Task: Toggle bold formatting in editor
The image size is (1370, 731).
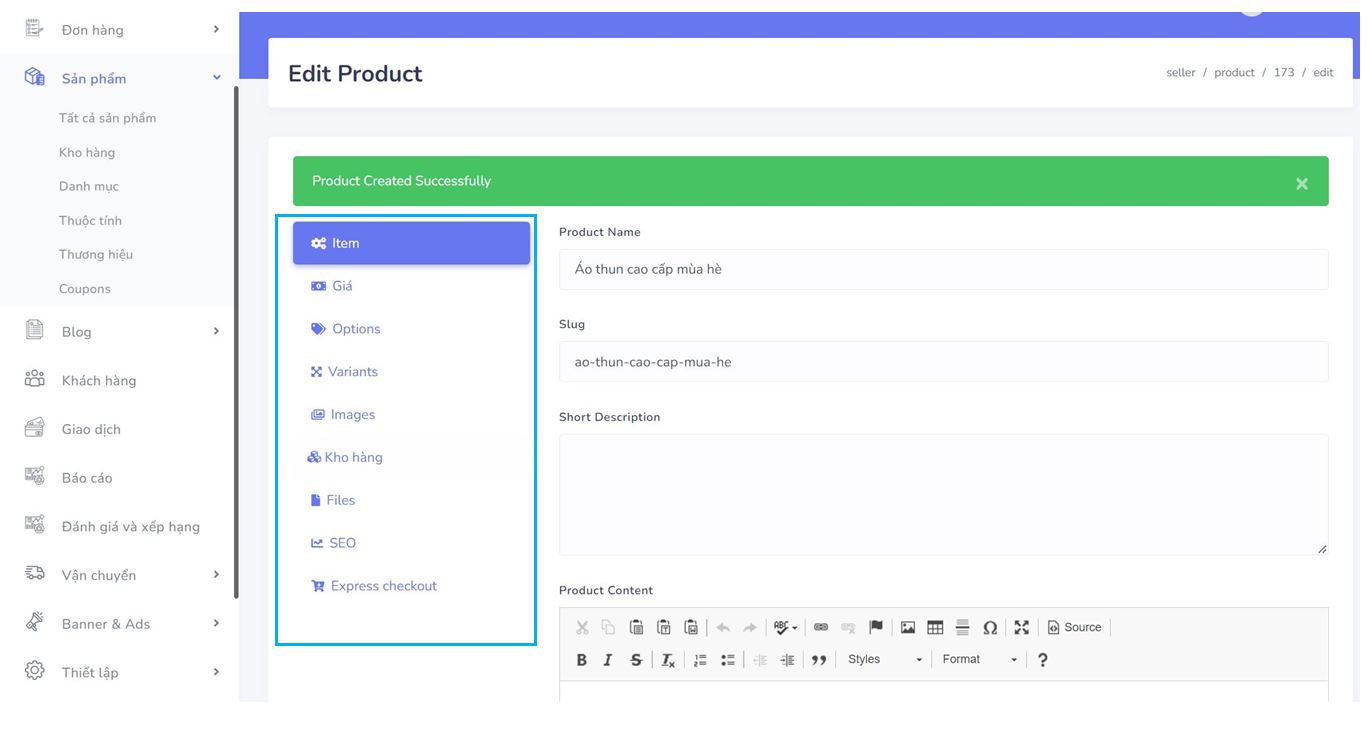Action: pyautogui.click(x=582, y=660)
